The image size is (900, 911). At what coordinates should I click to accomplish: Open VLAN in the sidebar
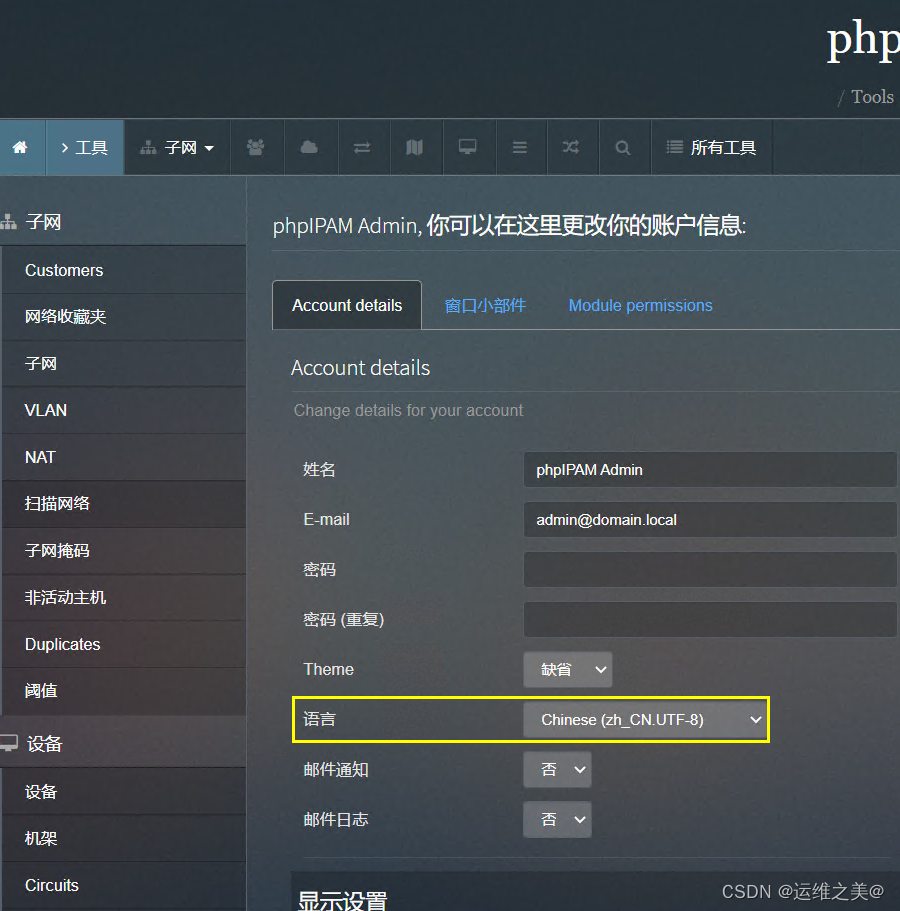coord(124,410)
